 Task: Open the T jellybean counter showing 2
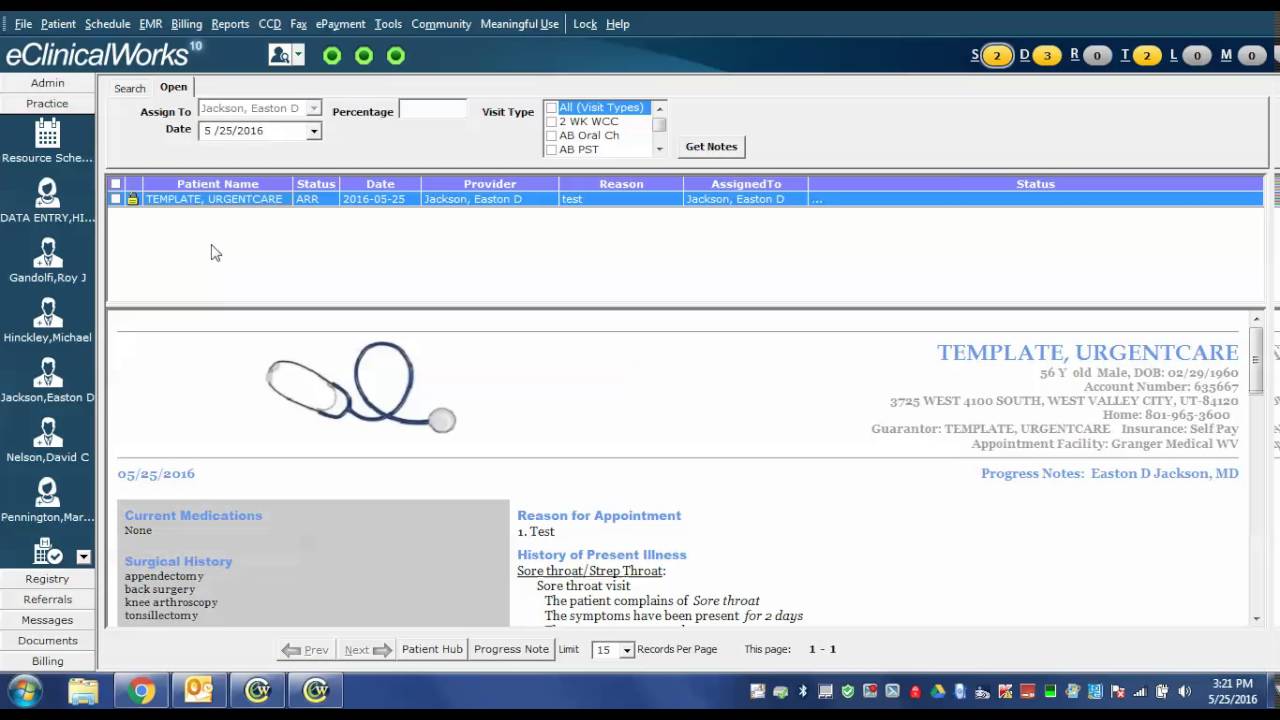(1147, 56)
